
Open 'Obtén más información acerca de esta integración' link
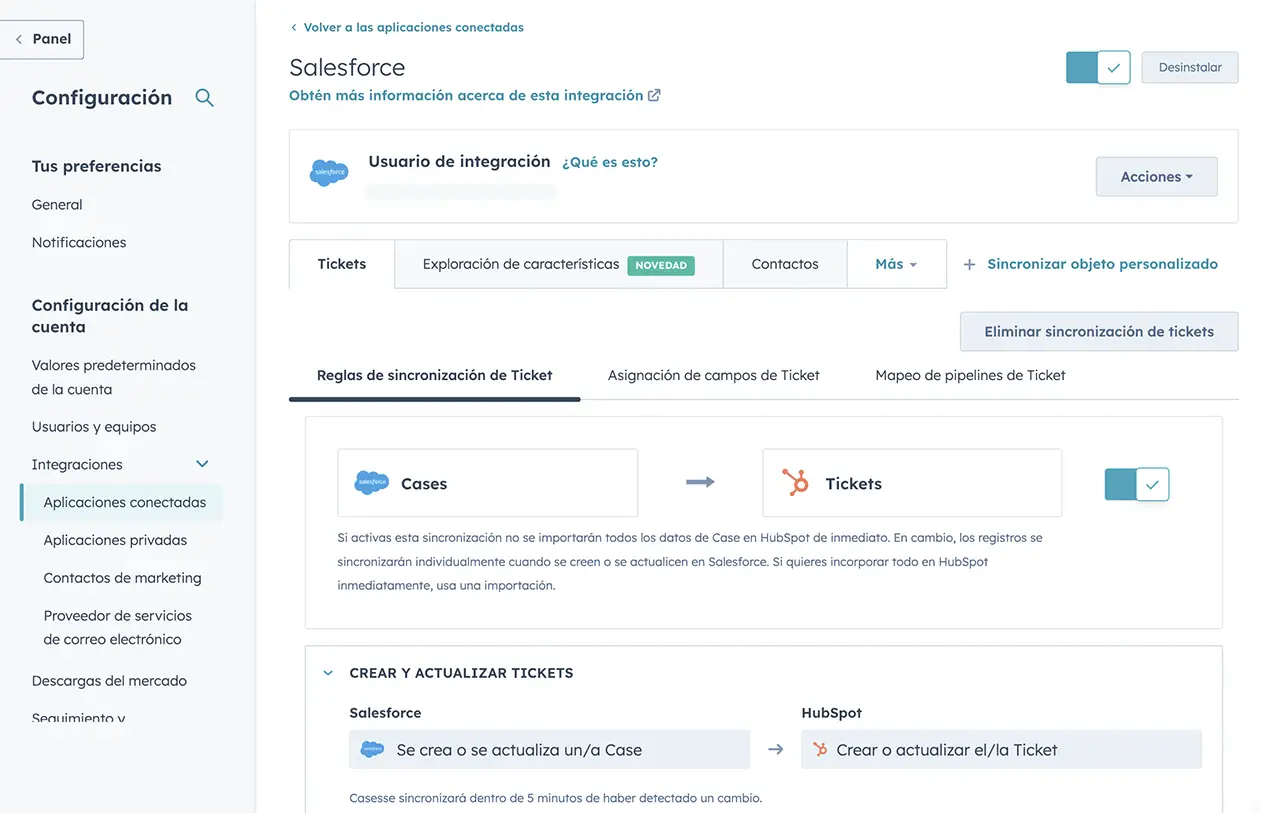coord(466,95)
